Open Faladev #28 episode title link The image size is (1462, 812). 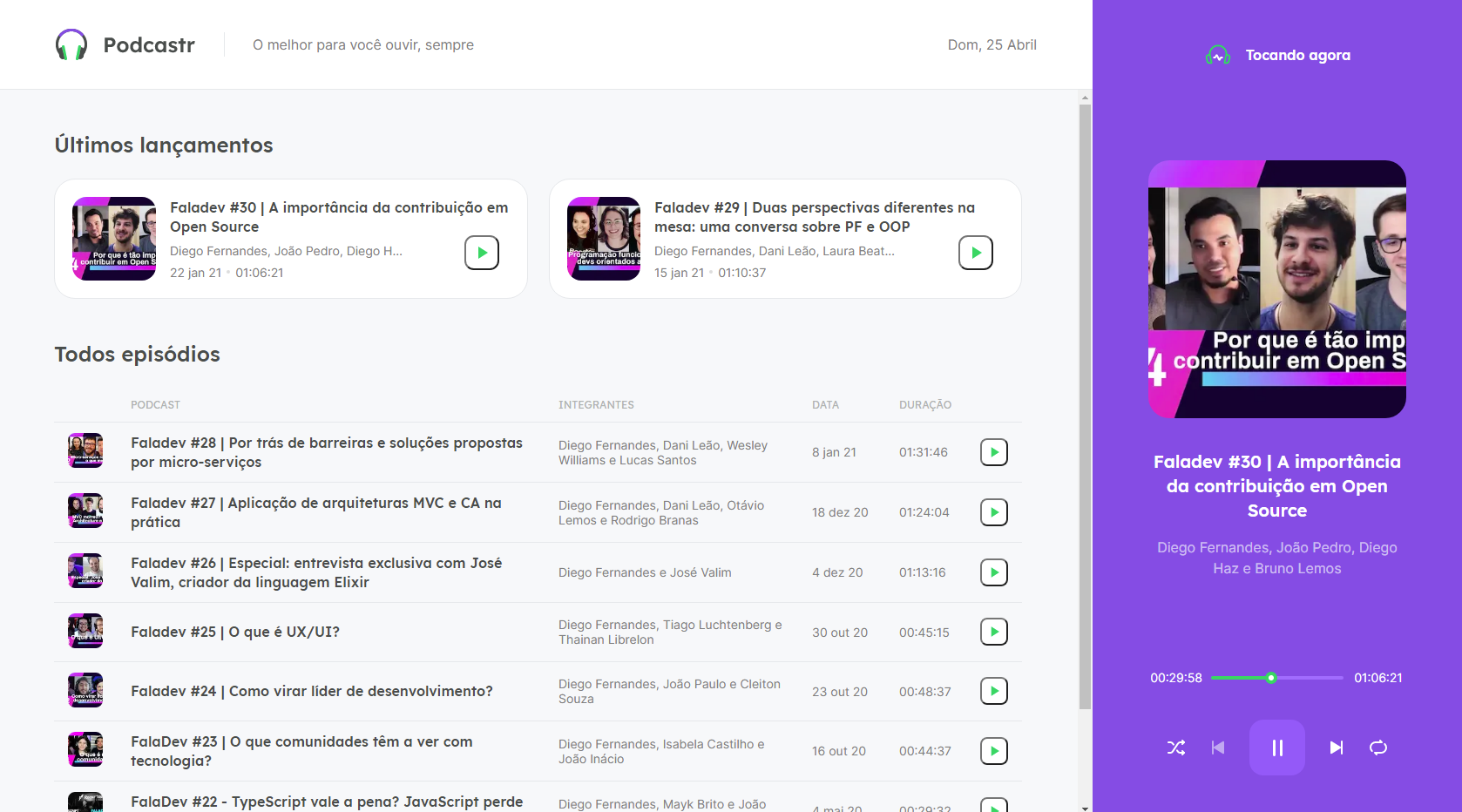[x=327, y=452]
